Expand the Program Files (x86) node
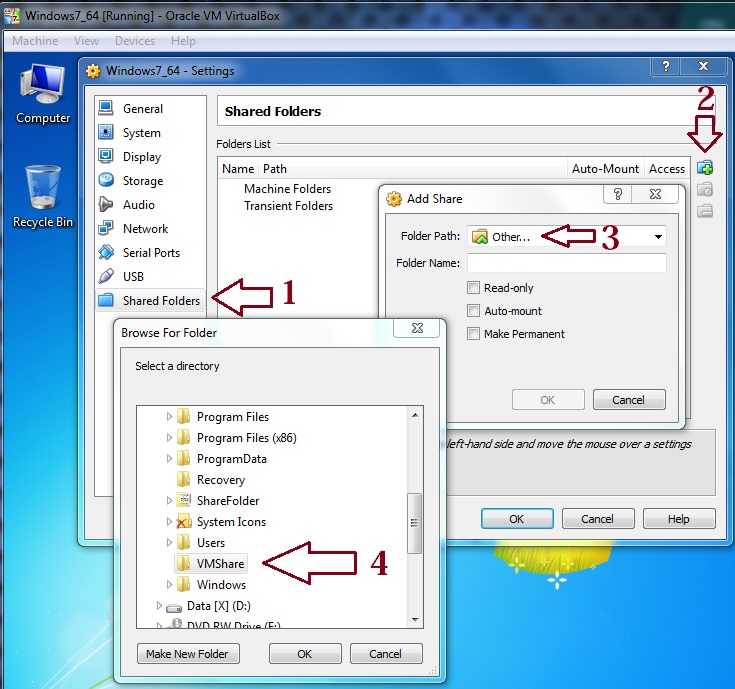Image resolution: width=735 pixels, height=689 pixels. [x=169, y=437]
